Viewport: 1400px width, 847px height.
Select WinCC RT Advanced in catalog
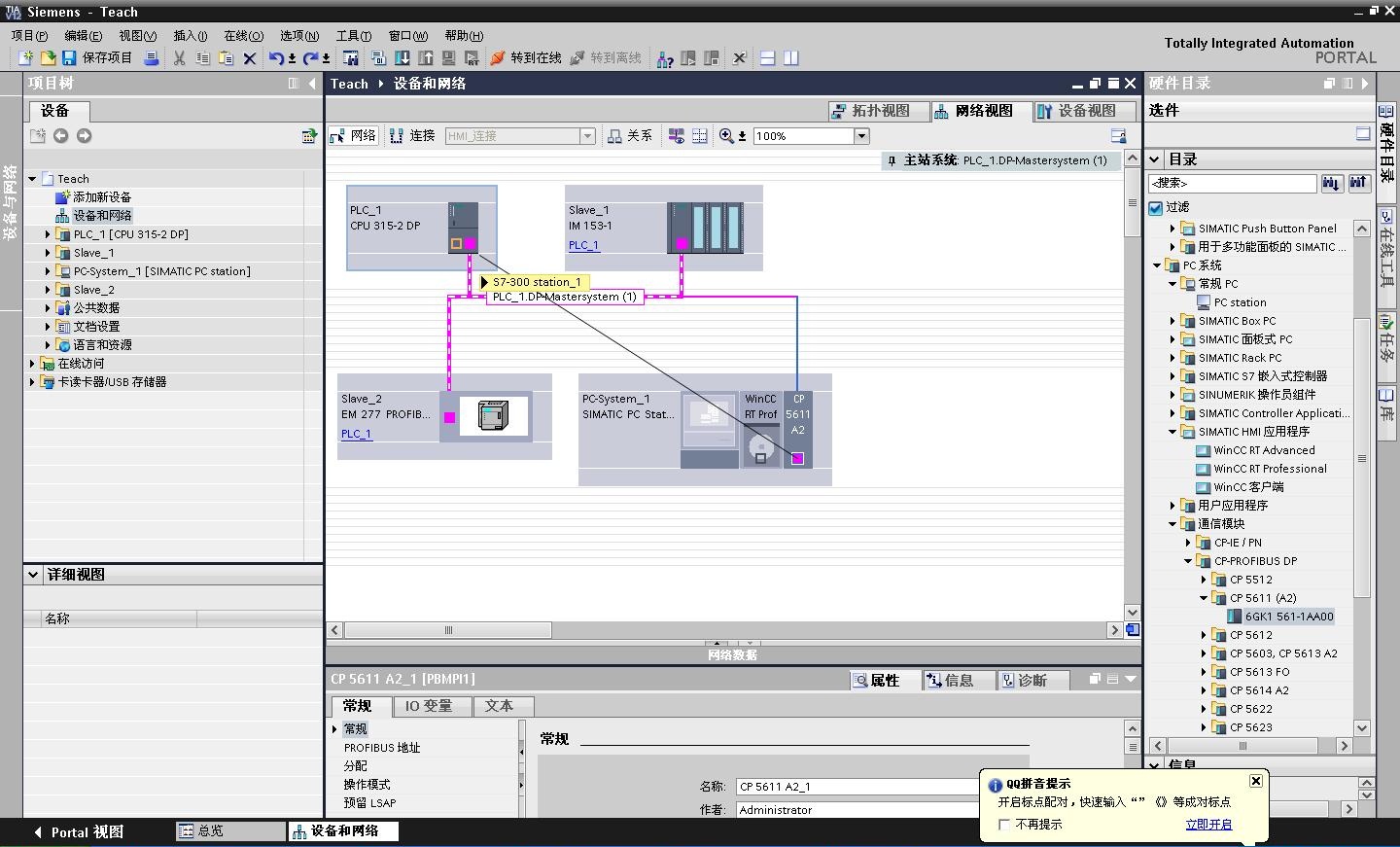click(x=1255, y=450)
